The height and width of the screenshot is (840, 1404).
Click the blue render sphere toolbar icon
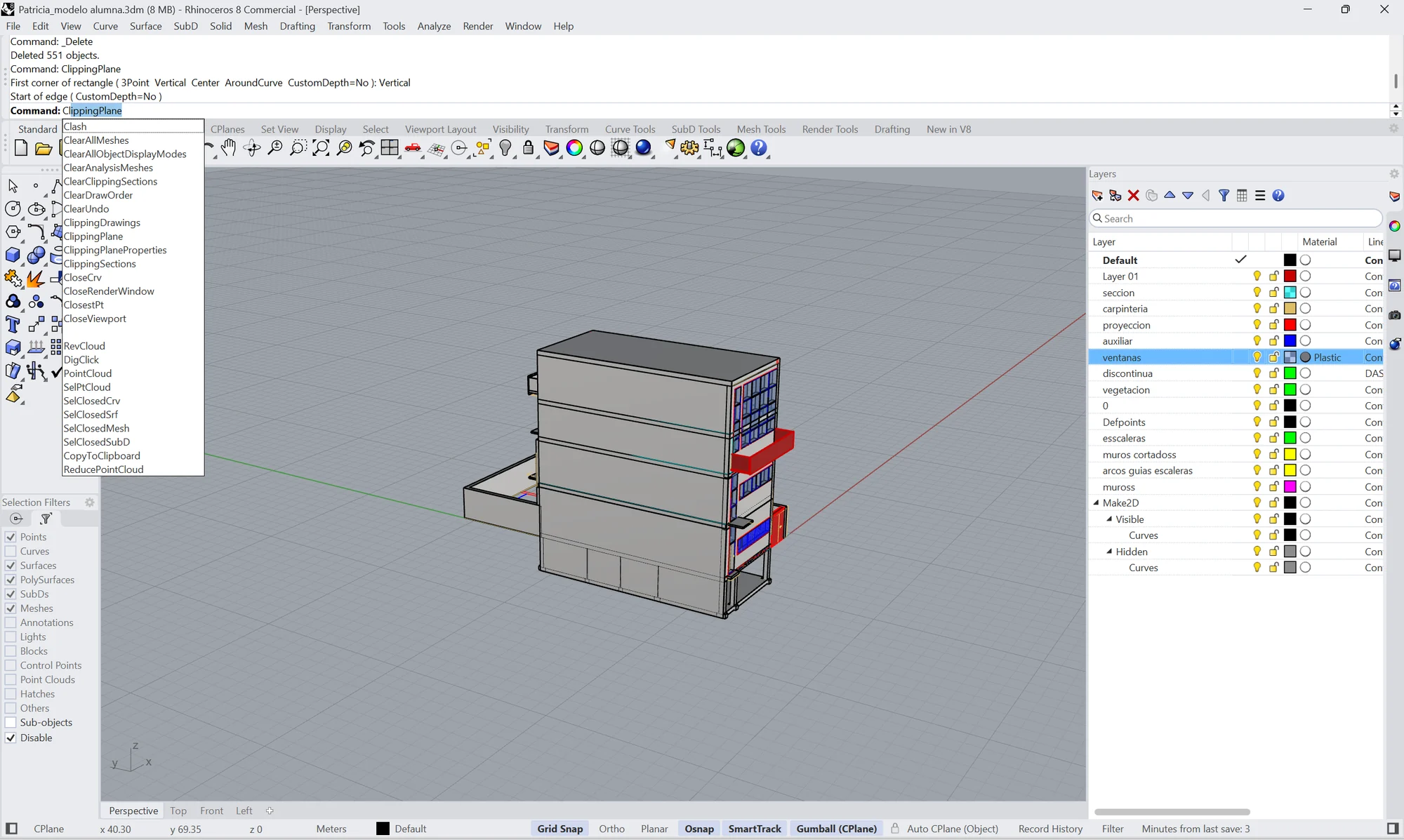pyautogui.click(x=644, y=148)
